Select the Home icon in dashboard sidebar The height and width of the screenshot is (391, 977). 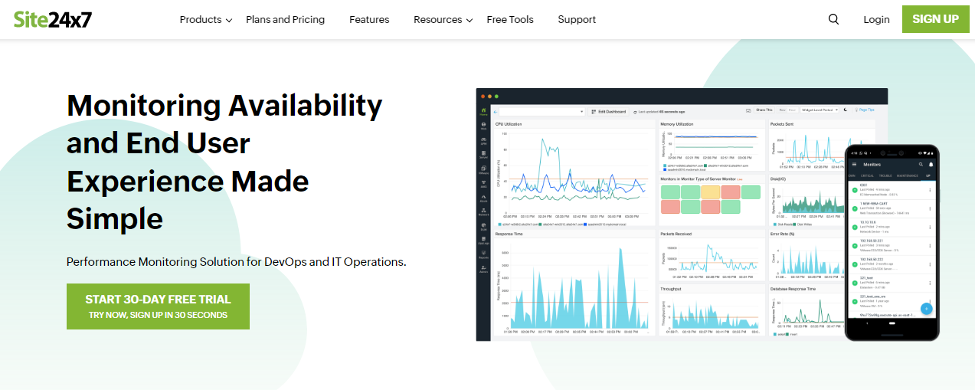(x=483, y=112)
